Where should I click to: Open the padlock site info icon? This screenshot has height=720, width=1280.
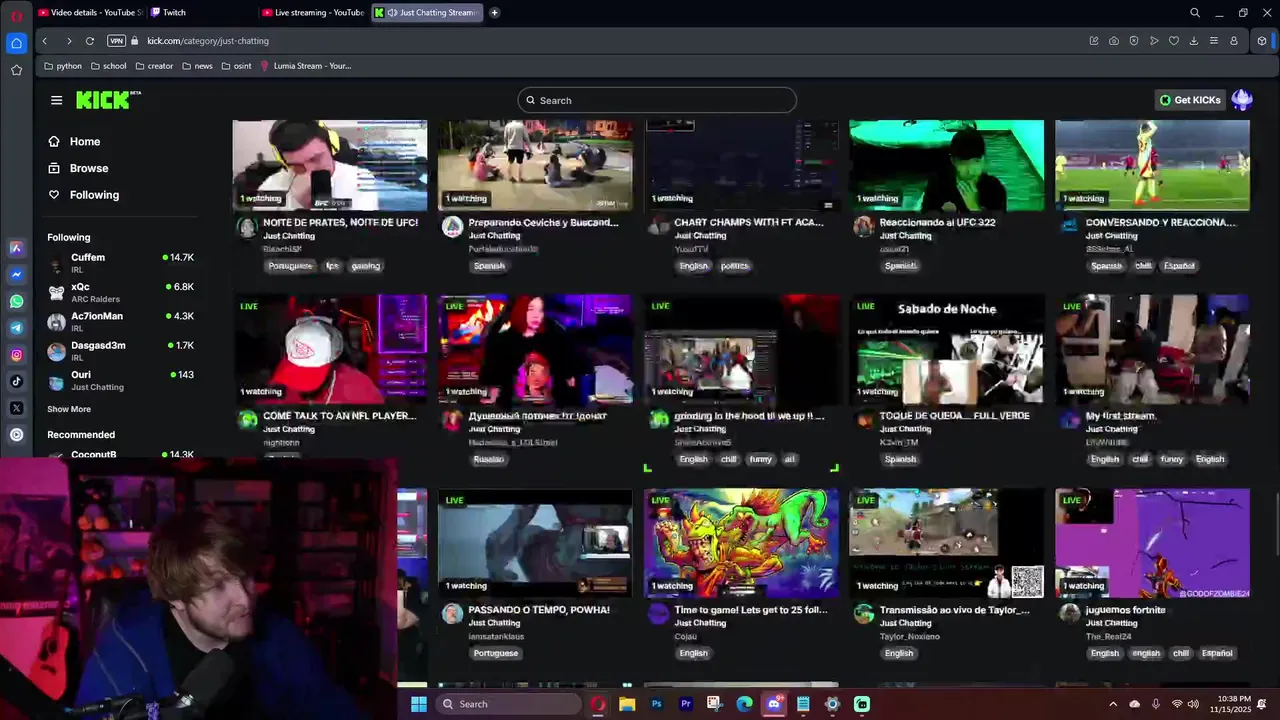pos(135,41)
